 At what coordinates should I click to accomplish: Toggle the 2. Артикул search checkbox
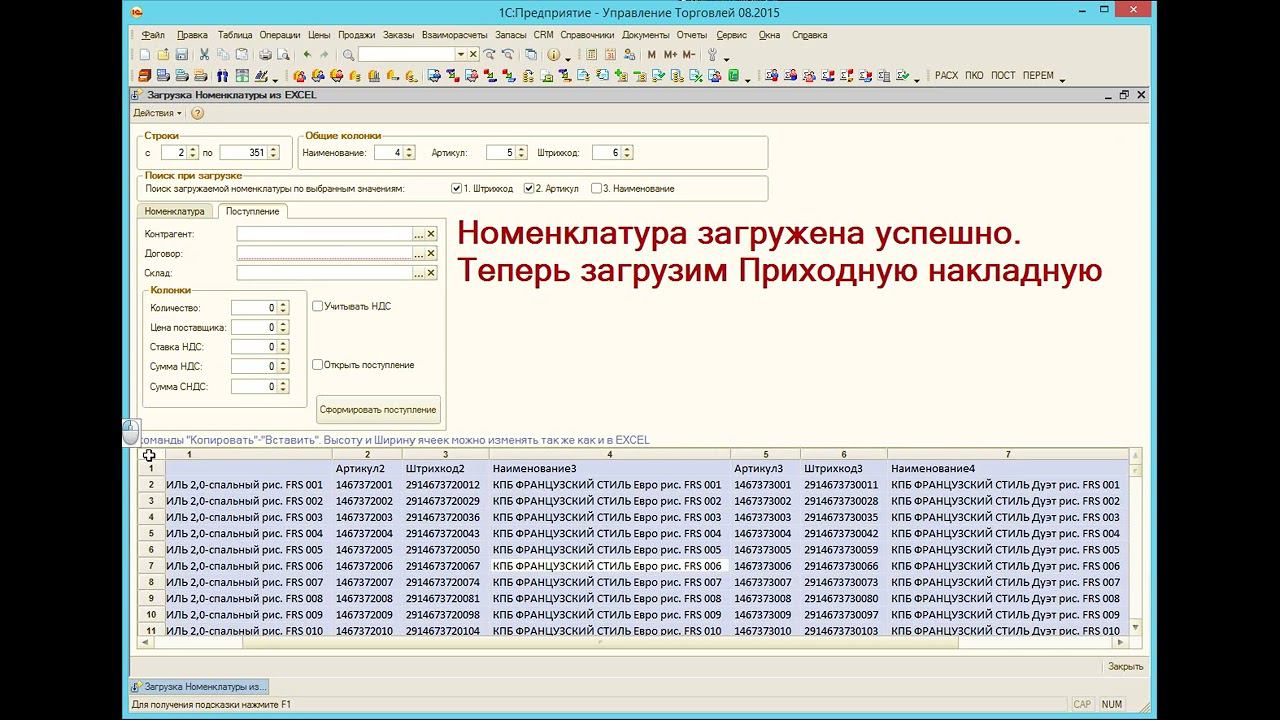pos(529,188)
